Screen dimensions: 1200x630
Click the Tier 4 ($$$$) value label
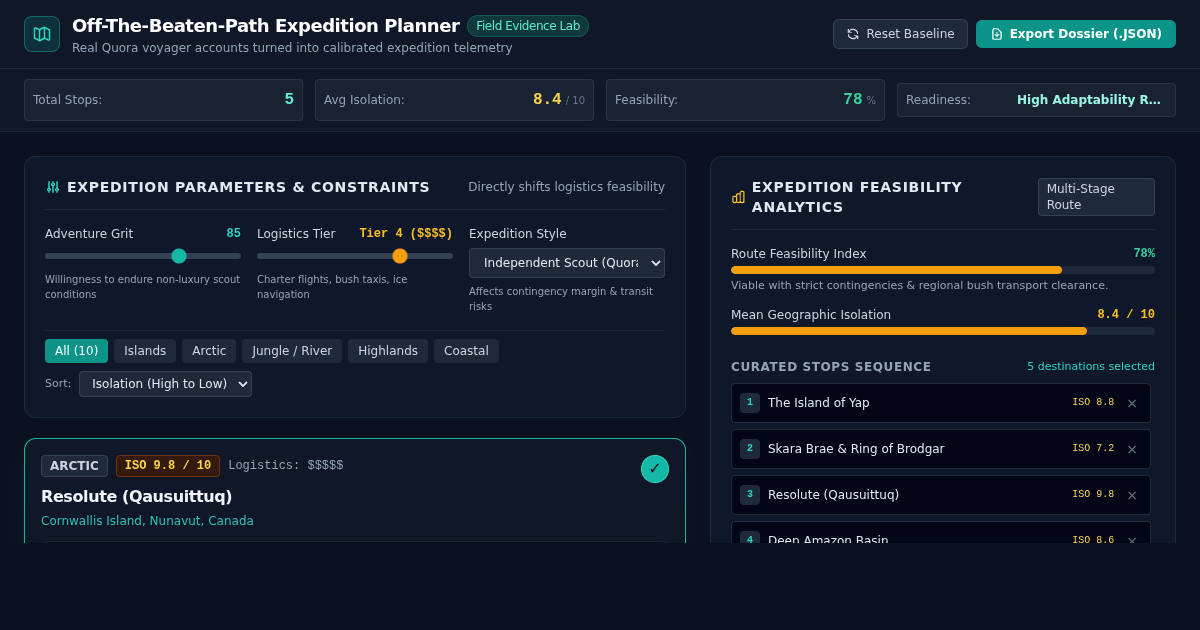(x=406, y=233)
